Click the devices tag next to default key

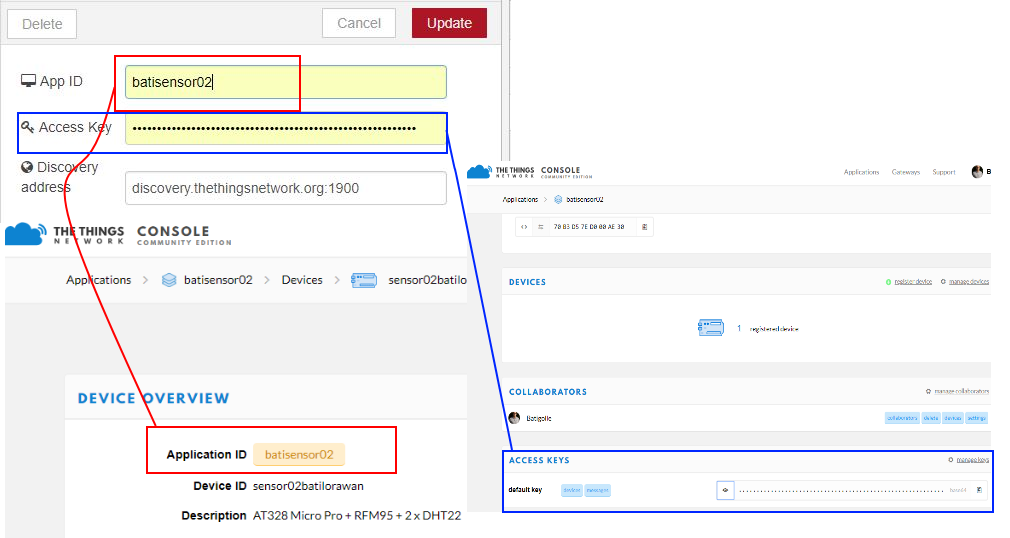tap(571, 490)
